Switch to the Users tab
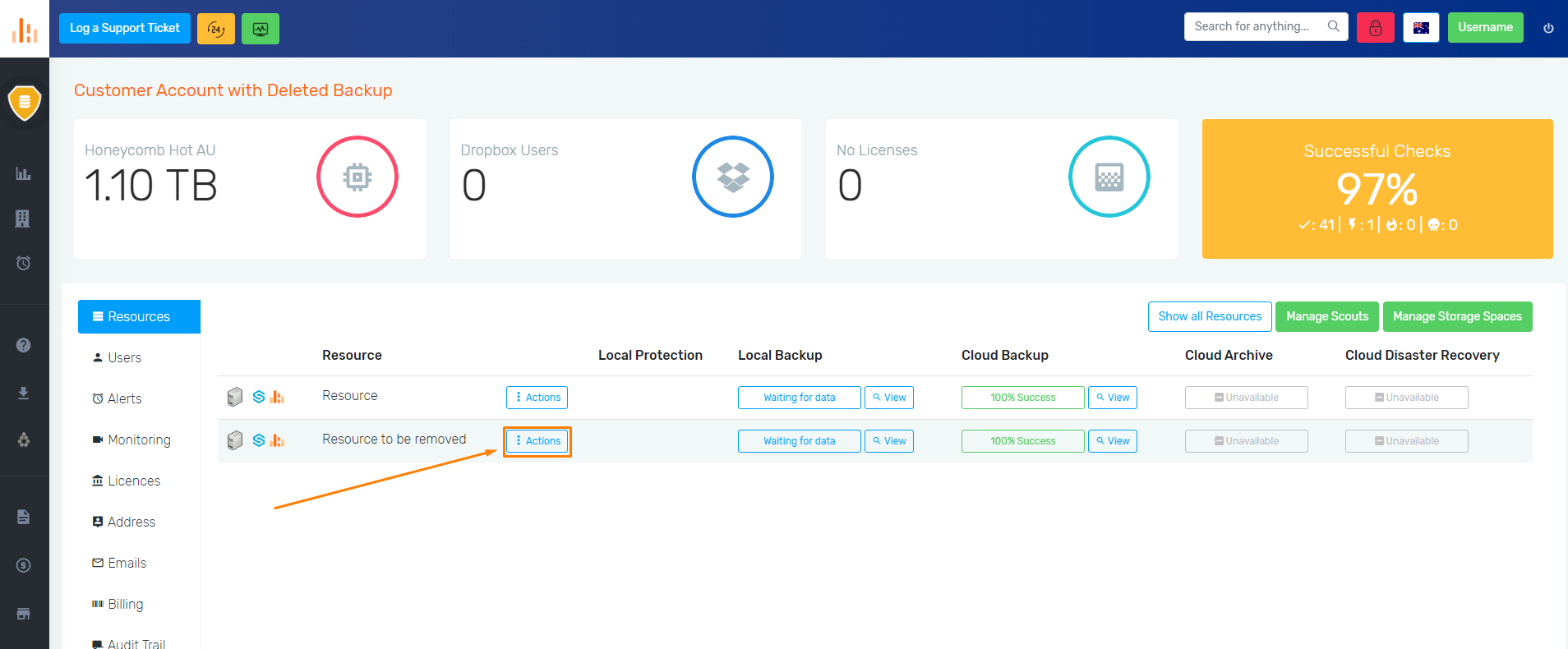This screenshot has height=649, width=1568. (124, 358)
